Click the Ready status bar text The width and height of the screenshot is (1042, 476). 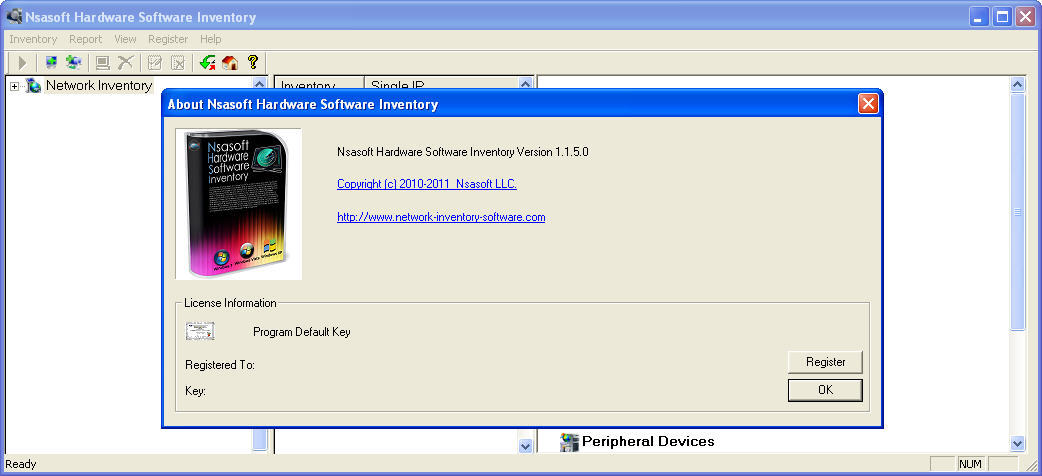coord(21,464)
